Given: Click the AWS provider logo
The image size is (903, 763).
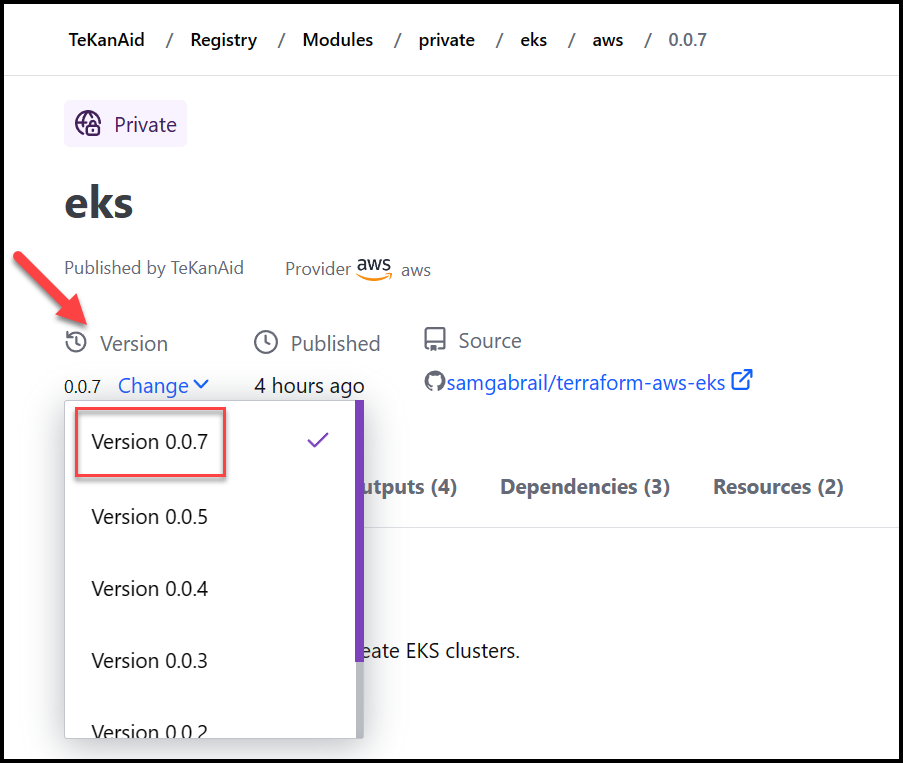Looking at the screenshot, I should click(372, 267).
